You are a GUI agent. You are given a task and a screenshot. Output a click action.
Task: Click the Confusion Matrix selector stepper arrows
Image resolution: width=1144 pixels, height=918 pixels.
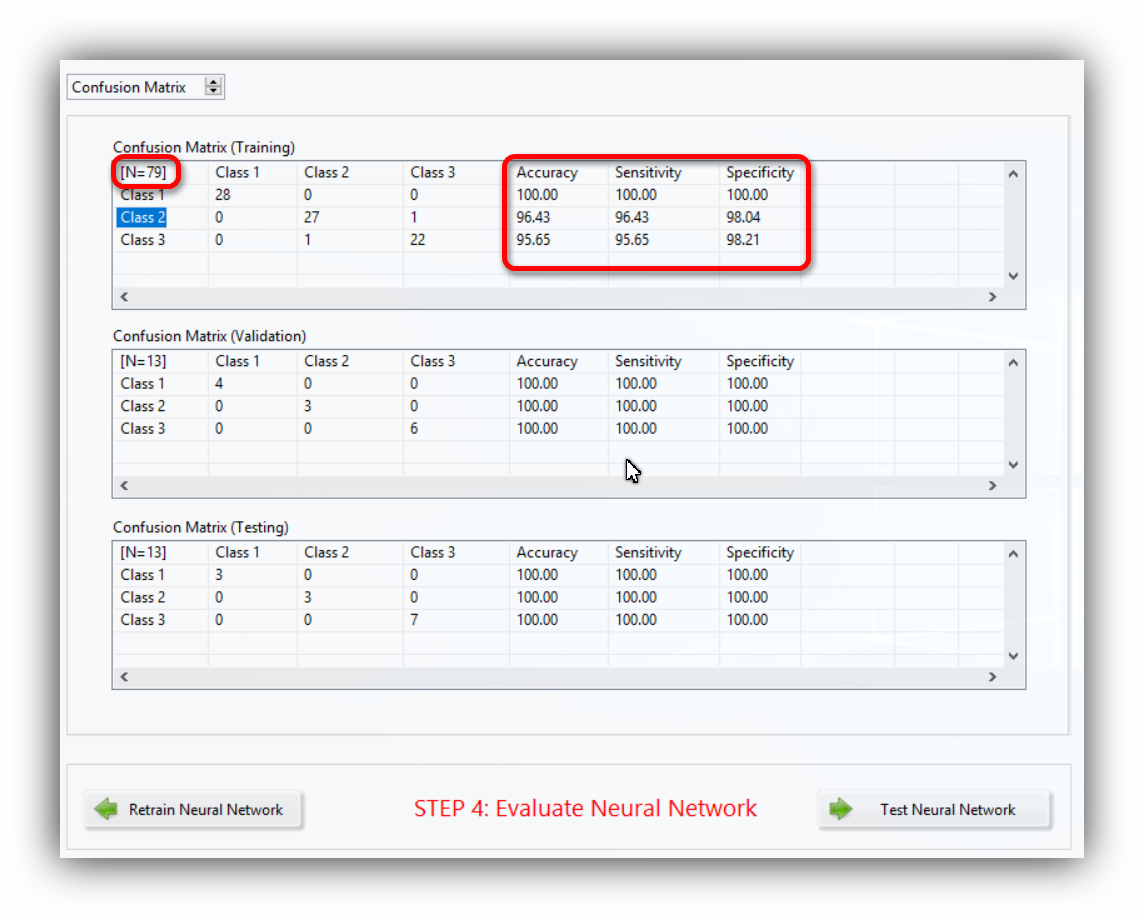click(x=213, y=87)
